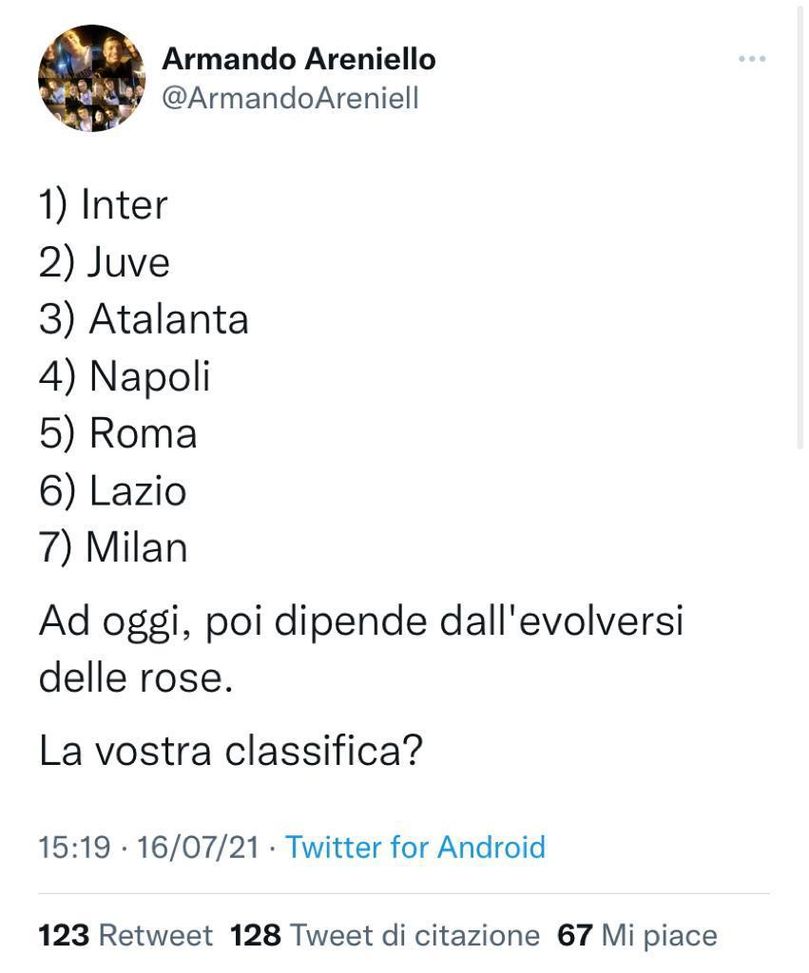Screen dimensions: 809x973
Task: Click the line listing 5) Roma
Action: click(x=118, y=434)
